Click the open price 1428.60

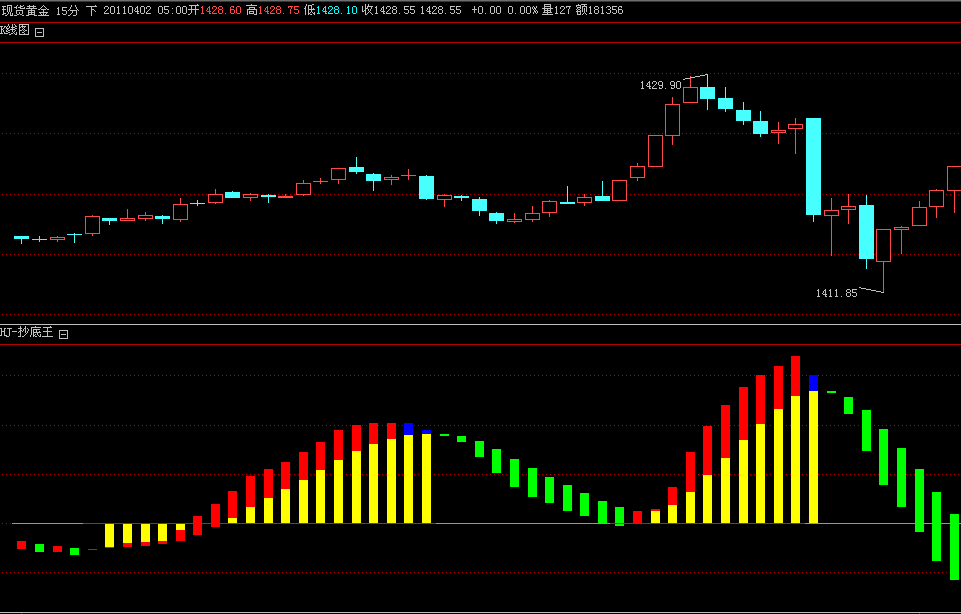(x=219, y=10)
